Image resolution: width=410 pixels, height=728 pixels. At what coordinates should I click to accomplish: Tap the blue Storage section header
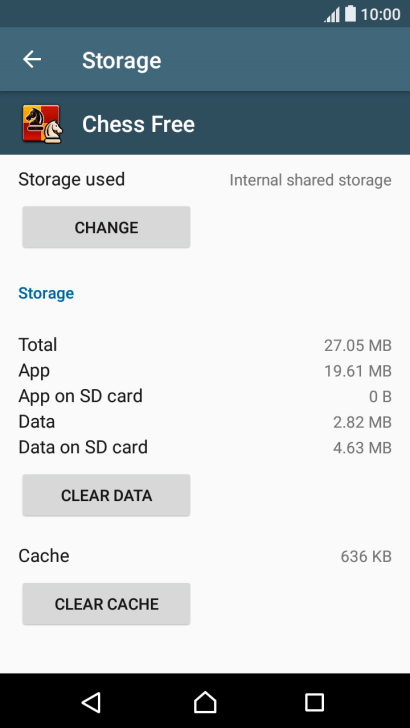pyautogui.click(x=46, y=293)
